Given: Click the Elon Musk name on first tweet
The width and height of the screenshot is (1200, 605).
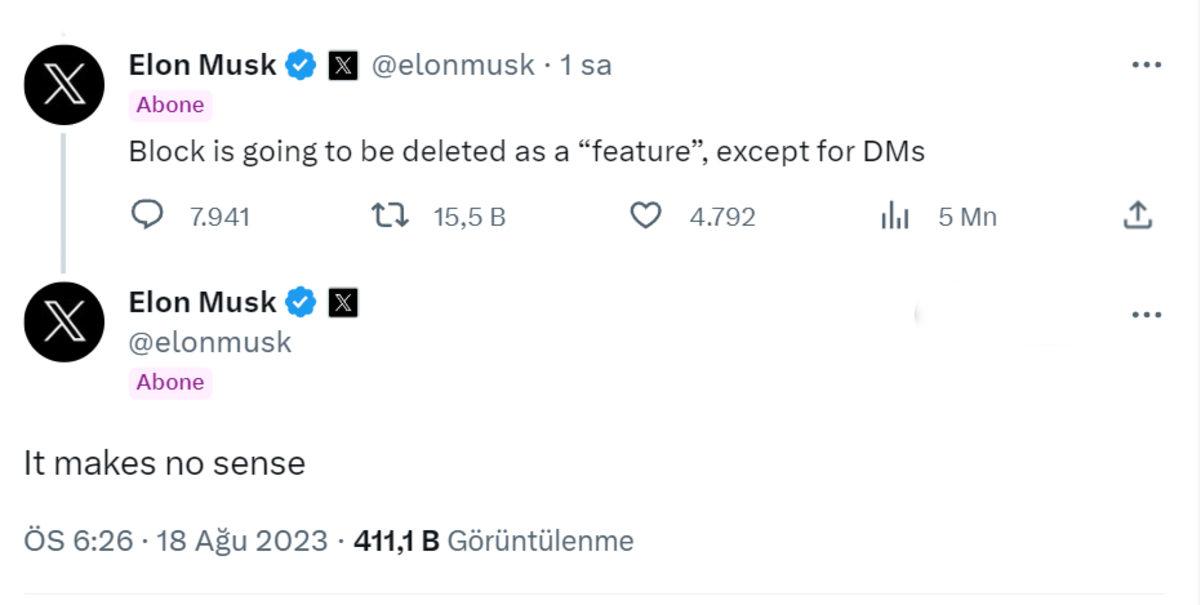Looking at the screenshot, I should pos(202,65).
